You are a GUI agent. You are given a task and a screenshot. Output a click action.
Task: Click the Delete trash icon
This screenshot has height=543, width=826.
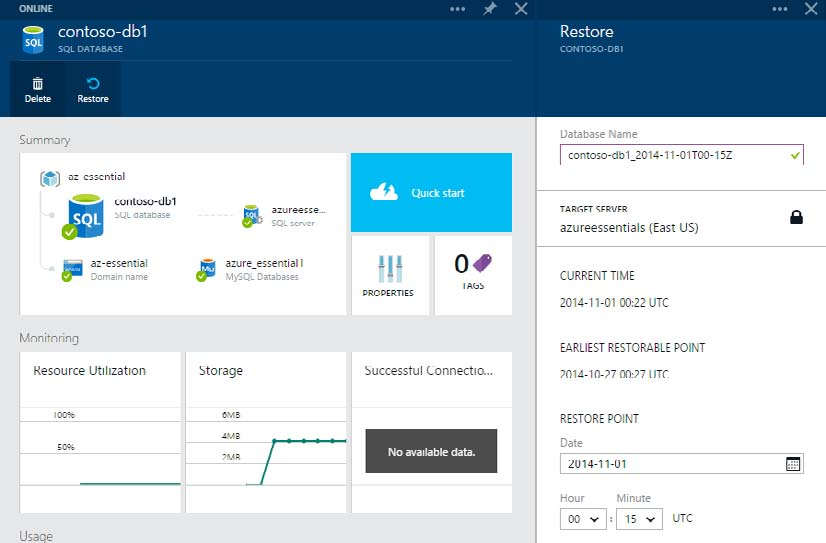pyautogui.click(x=37, y=84)
